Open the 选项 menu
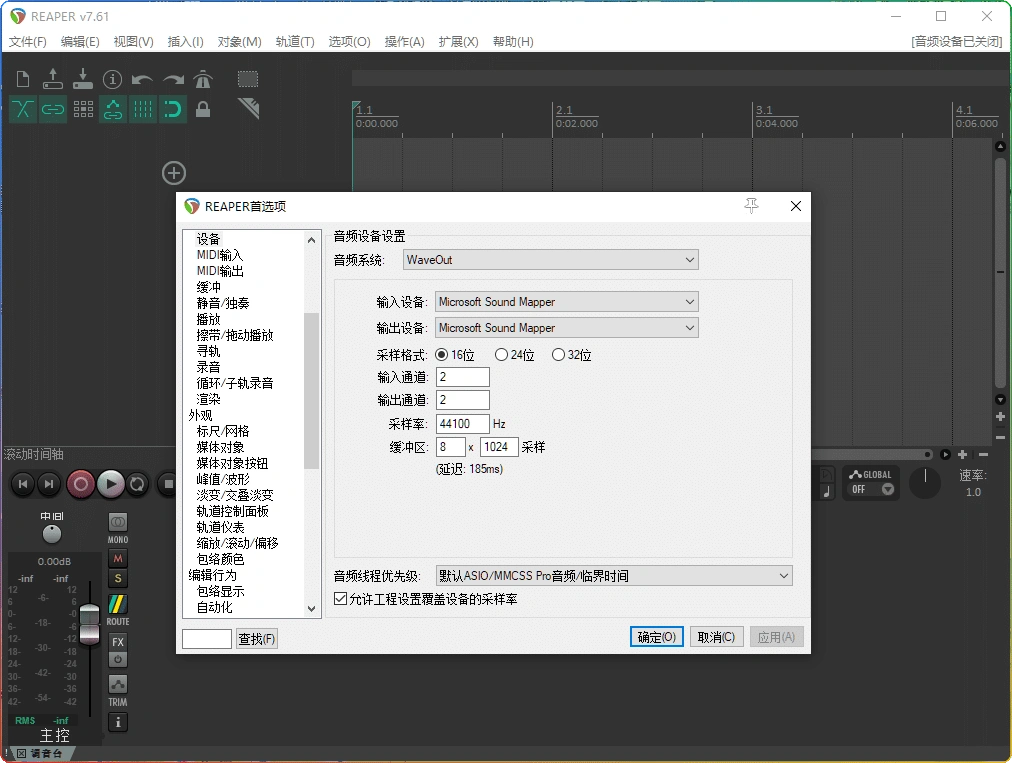The width and height of the screenshot is (1012, 763). tap(347, 41)
